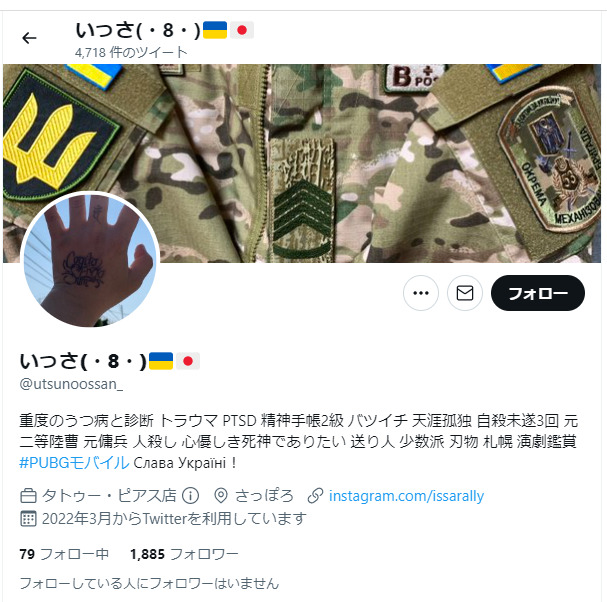View the 1,885 フォロワー list
This screenshot has height=602, width=607.
(184, 554)
